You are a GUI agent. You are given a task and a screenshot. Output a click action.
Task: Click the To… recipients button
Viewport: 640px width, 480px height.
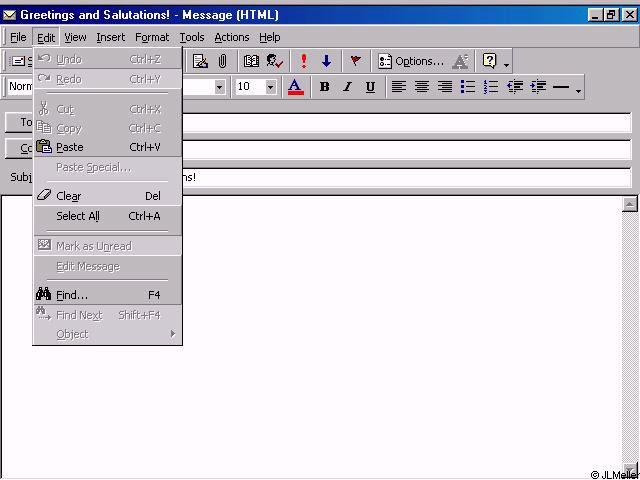click(19, 122)
